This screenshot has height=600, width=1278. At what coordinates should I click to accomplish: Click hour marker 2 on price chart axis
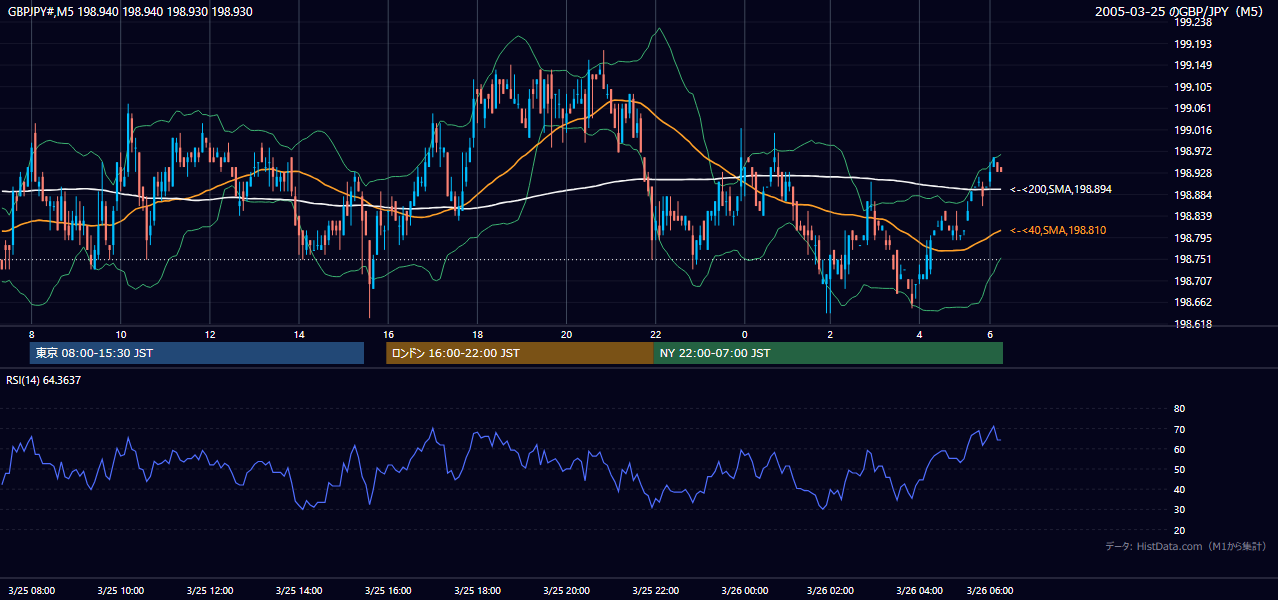coord(830,334)
